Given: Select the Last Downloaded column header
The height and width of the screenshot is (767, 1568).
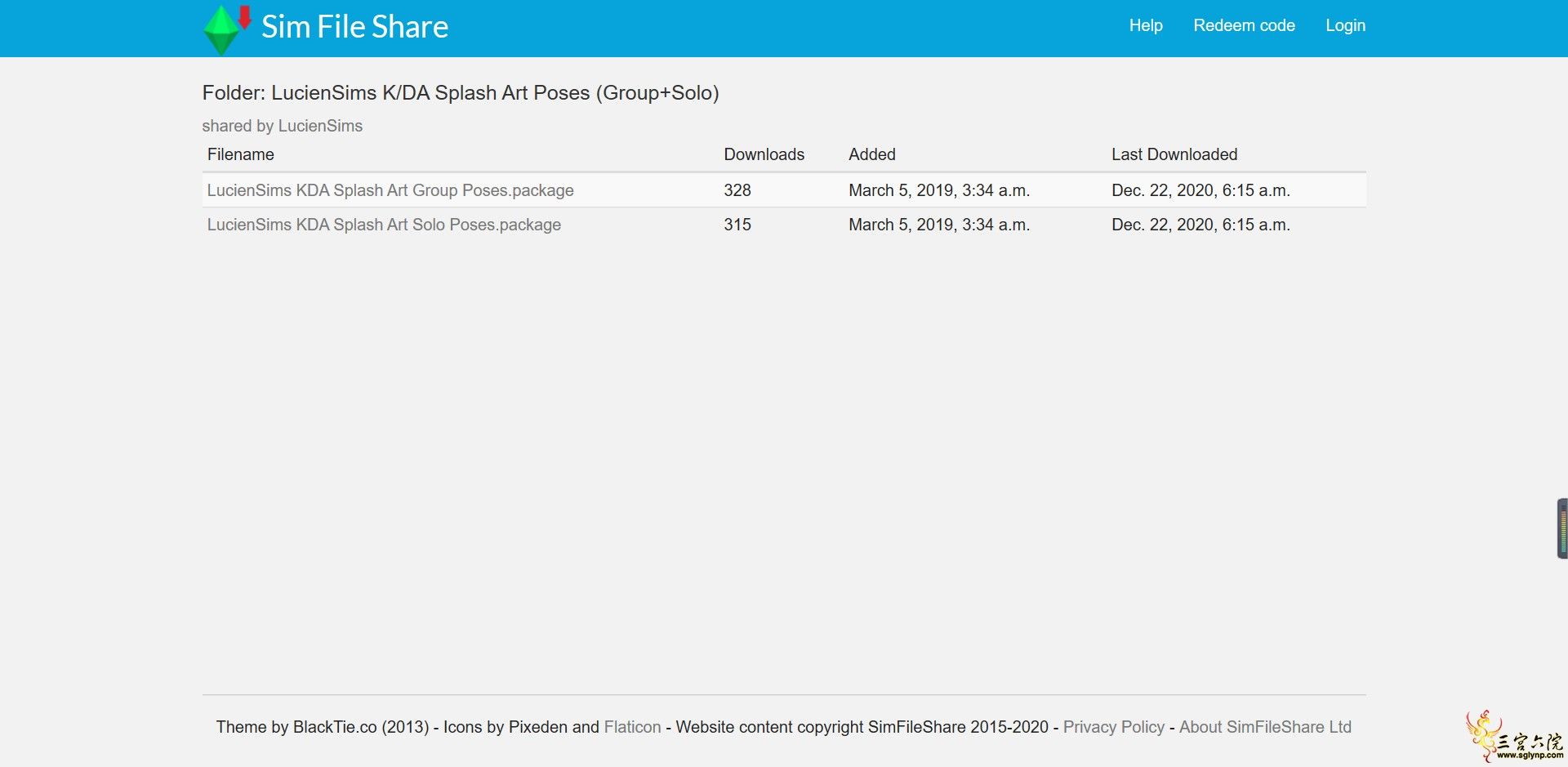Looking at the screenshot, I should pyautogui.click(x=1174, y=154).
